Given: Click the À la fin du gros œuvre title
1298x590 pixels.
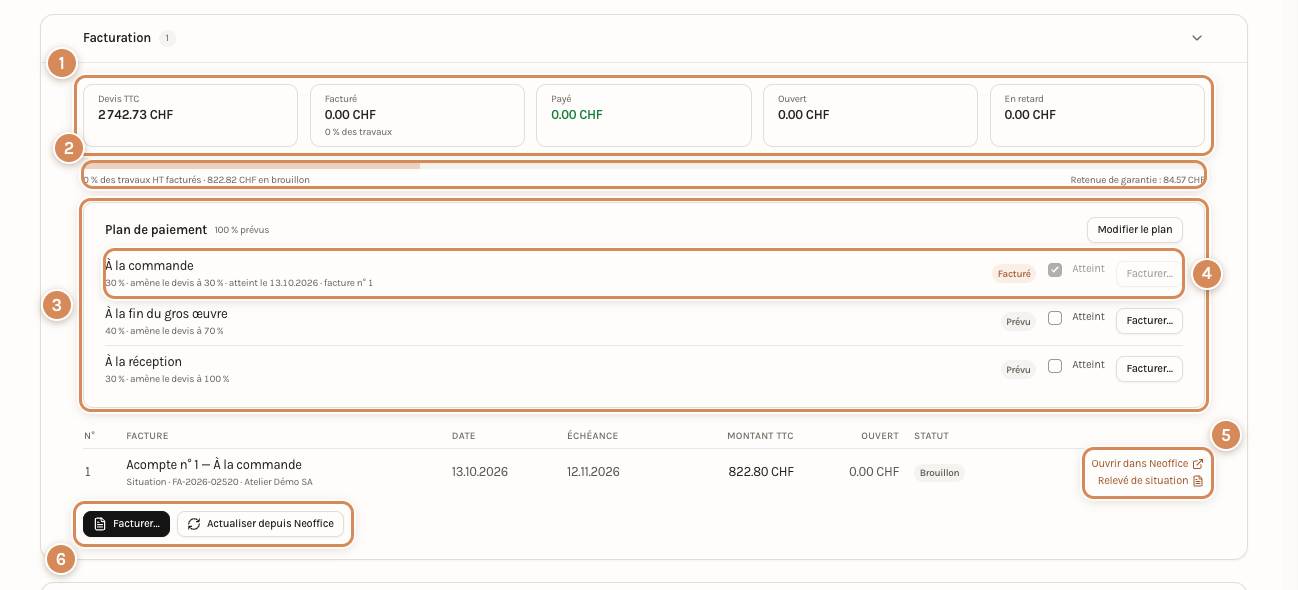Looking at the screenshot, I should pos(166,314).
